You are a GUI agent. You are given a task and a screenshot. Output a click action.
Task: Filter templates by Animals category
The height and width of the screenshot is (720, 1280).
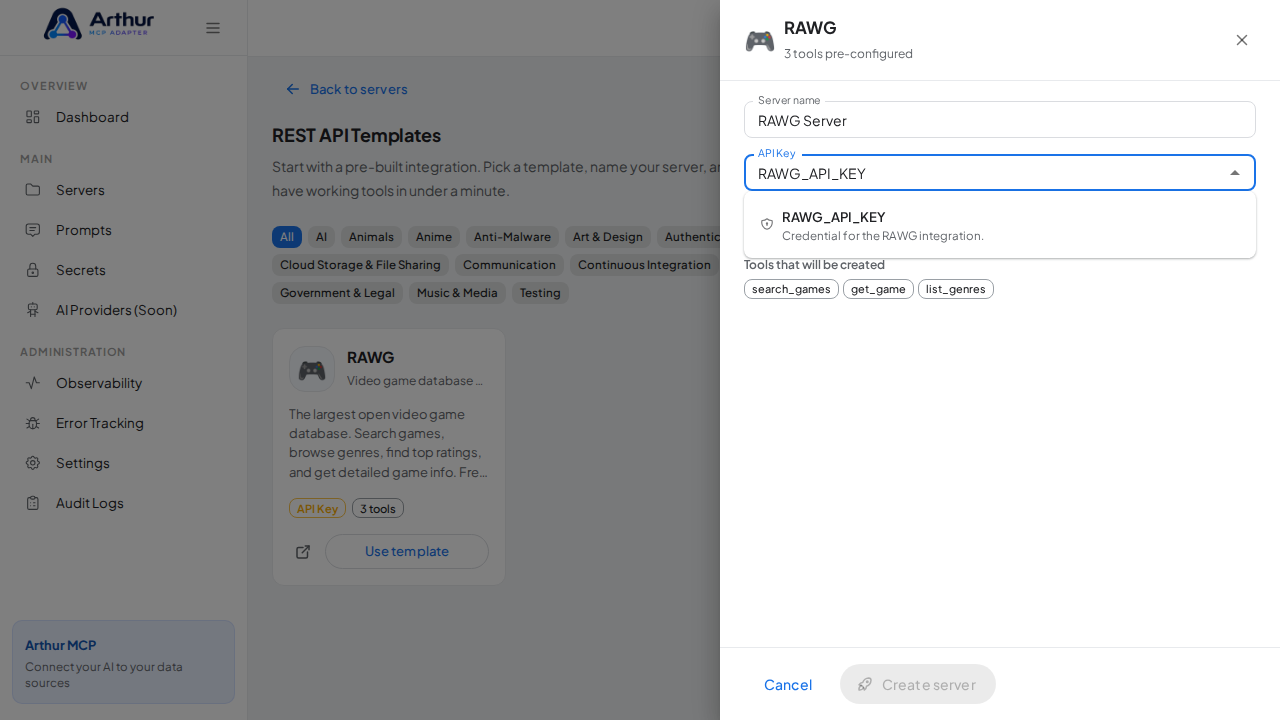point(371,237)
